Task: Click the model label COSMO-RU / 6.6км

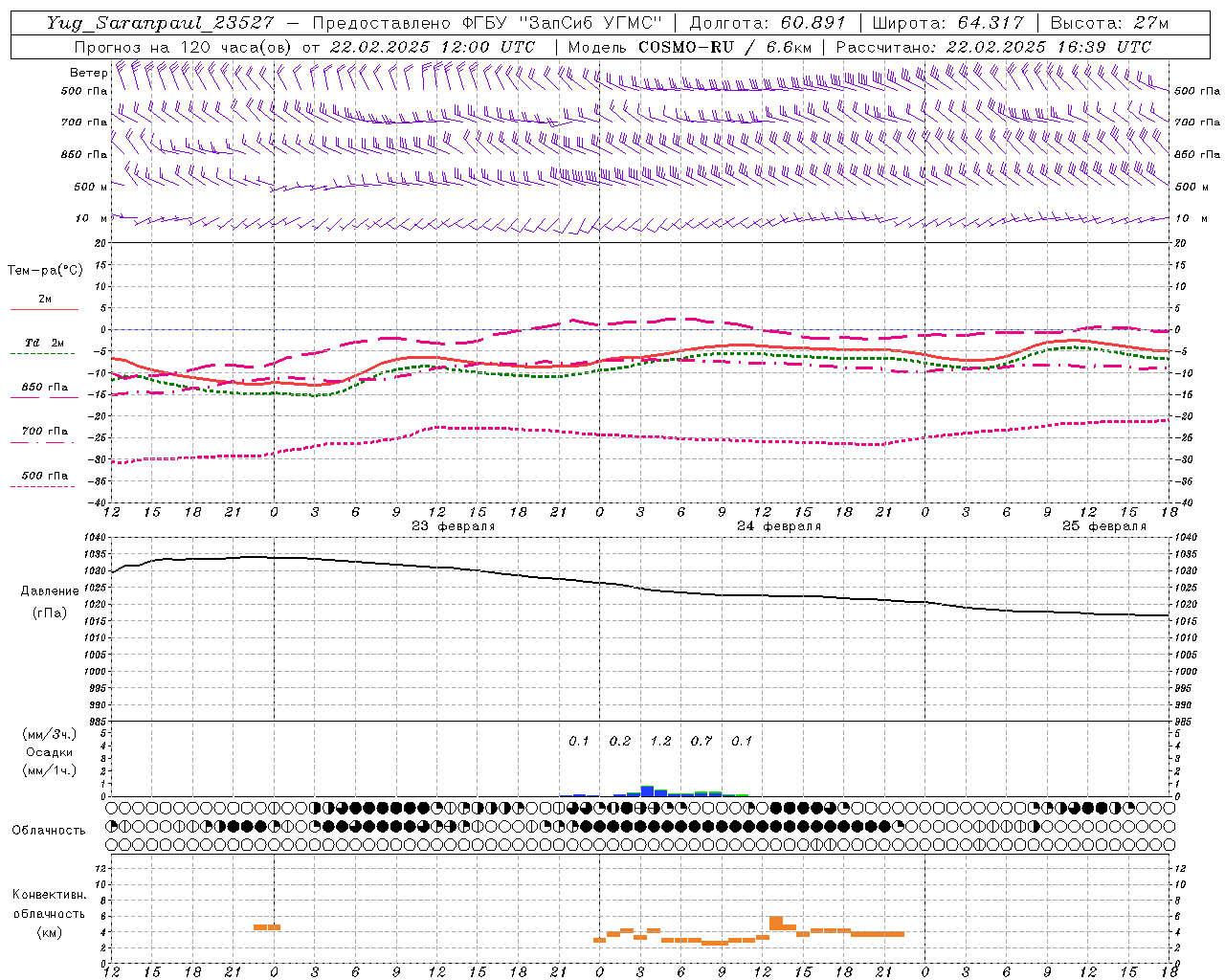Action: pos(725,47)
